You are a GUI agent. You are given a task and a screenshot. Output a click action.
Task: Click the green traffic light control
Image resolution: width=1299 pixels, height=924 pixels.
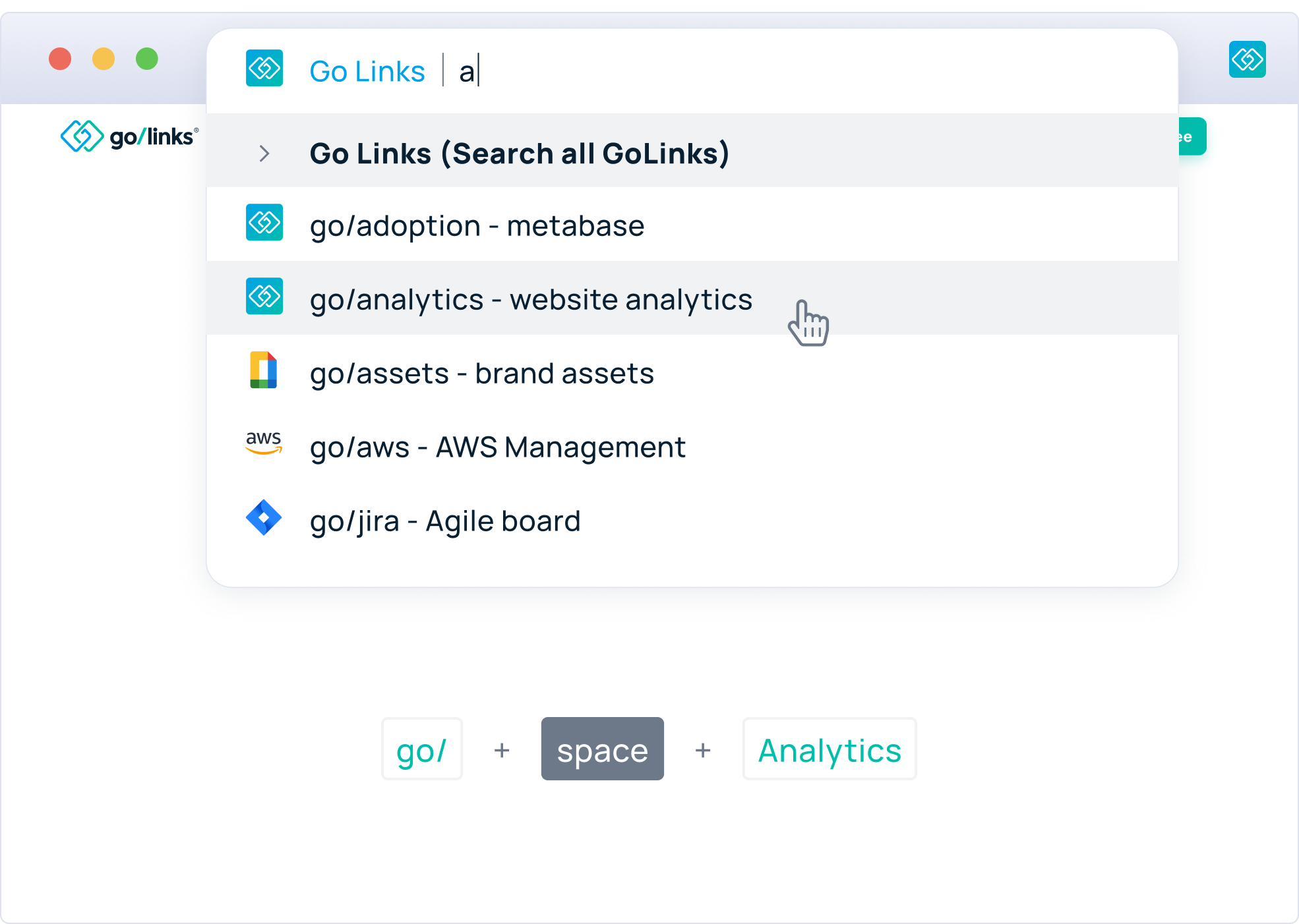coord(147,59)
